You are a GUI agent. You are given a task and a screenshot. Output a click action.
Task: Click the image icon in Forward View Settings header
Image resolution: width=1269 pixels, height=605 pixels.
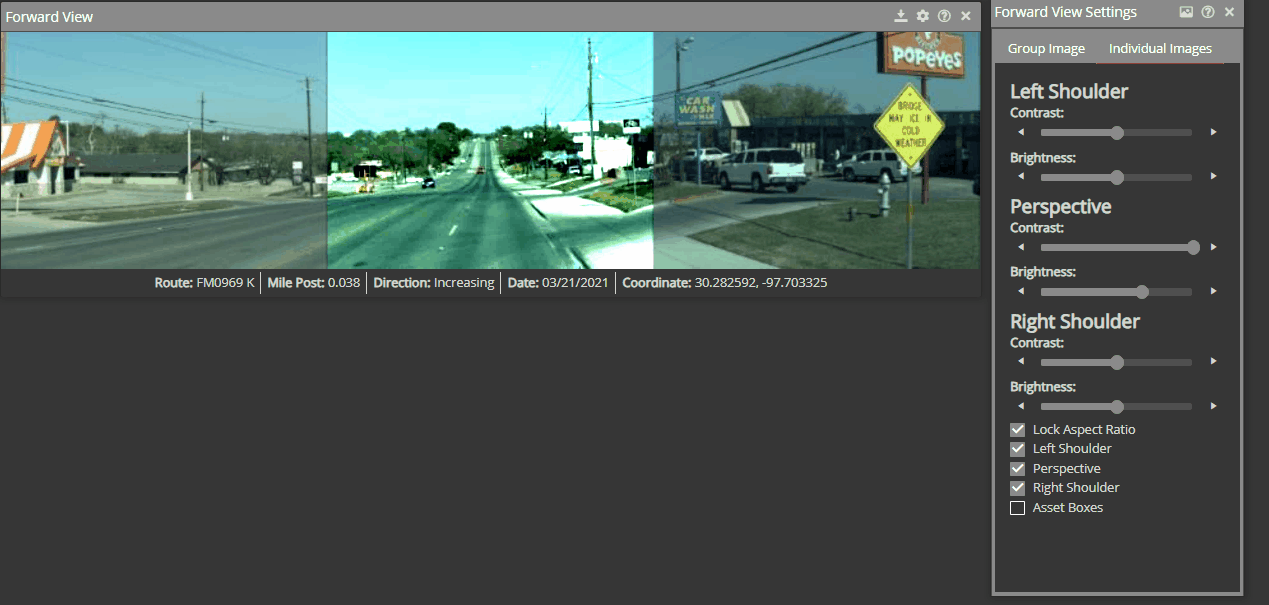tap(1186, 12)
